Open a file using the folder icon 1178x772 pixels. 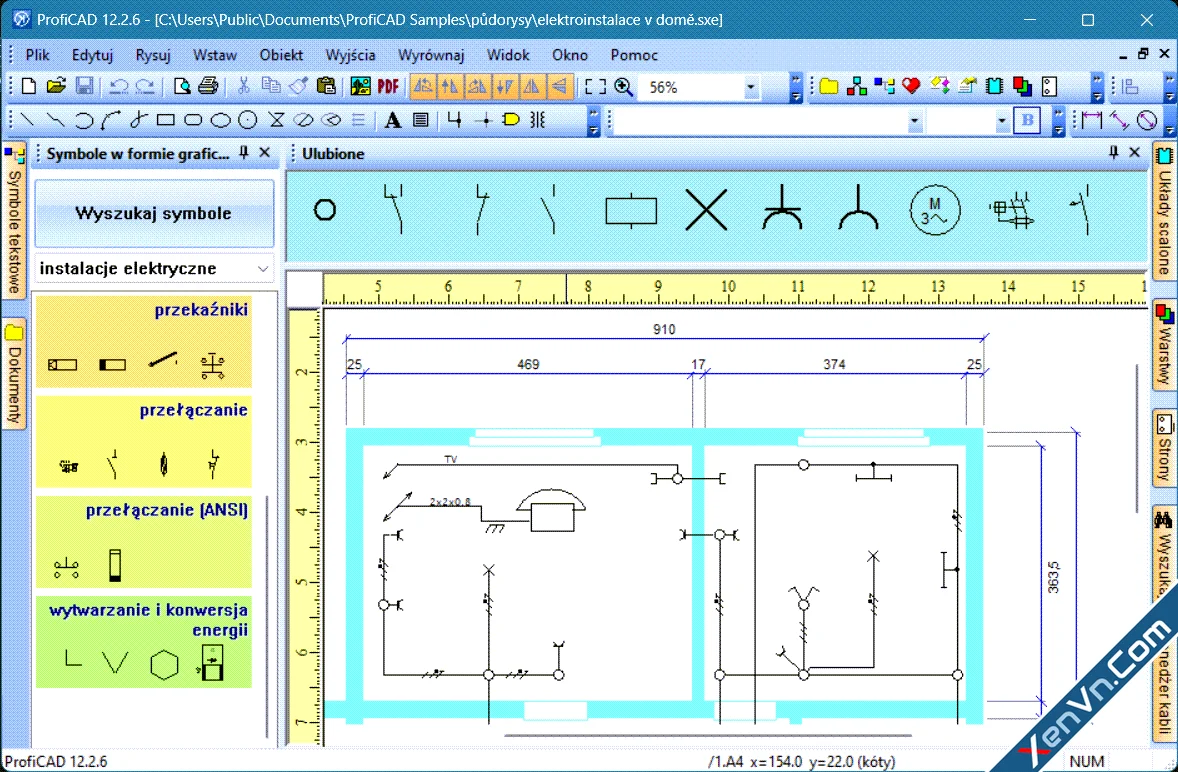56,86
